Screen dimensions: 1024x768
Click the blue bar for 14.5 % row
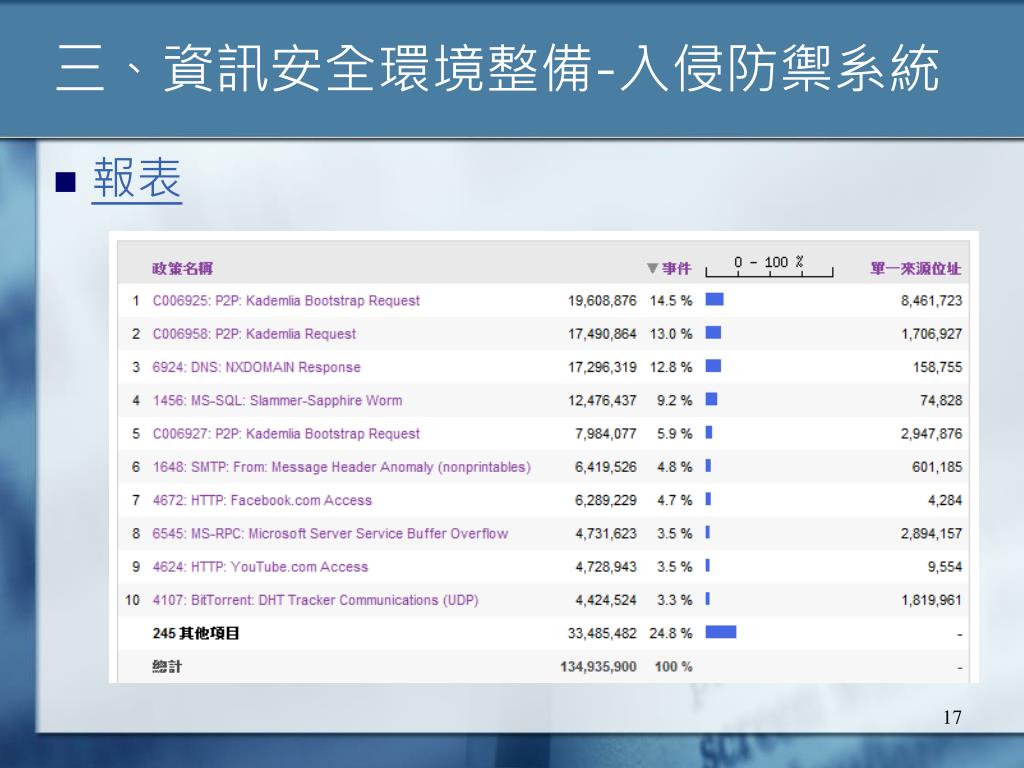click(x=714, y=299)
